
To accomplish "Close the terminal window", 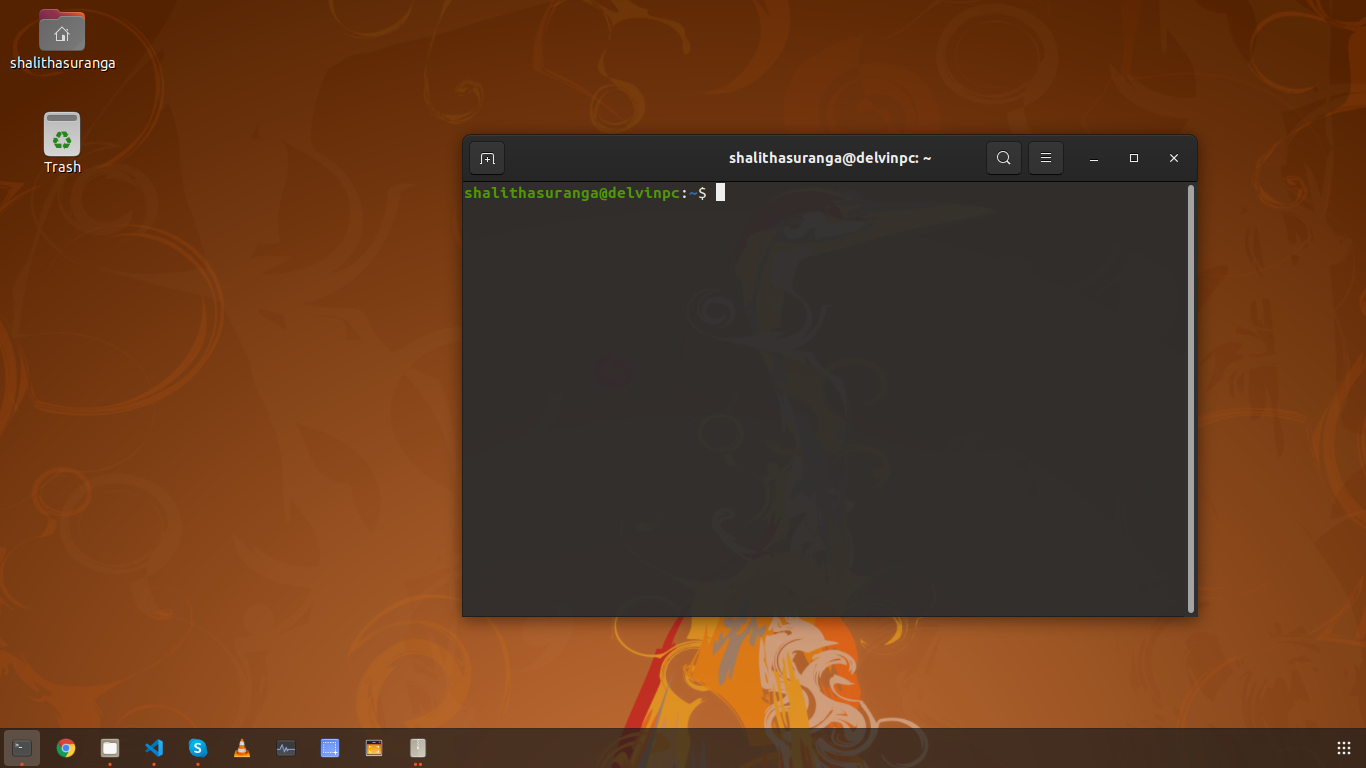I will pos(1174,158).
